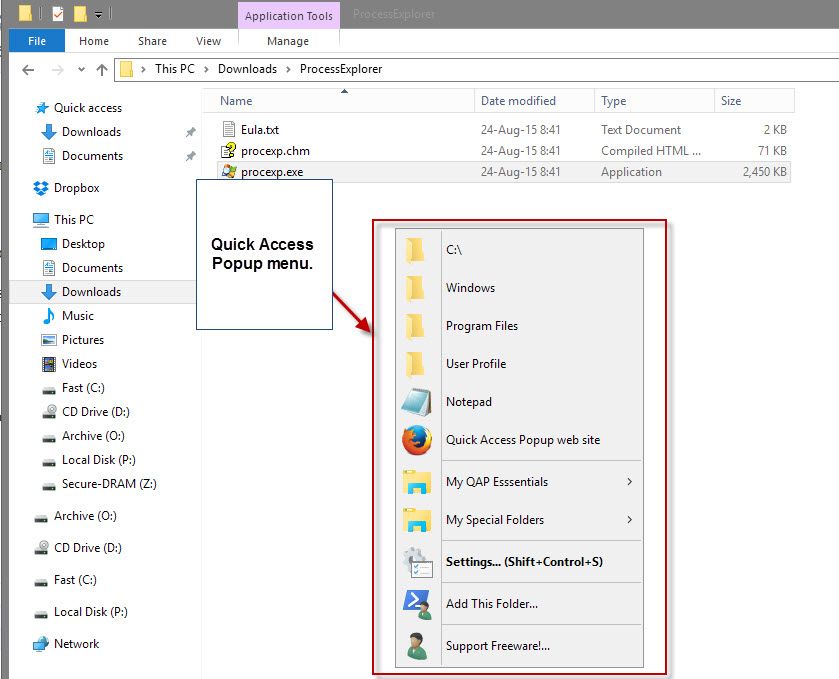Click the Add This Folder PowerShell-style icon
The height and width of the screenshot is (679, 839).
point(417,605)
